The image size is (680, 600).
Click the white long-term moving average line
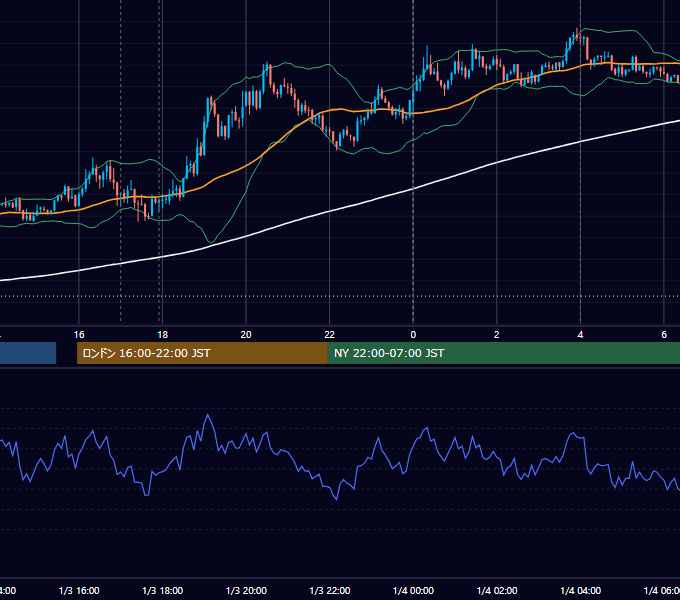coord(330,211)
